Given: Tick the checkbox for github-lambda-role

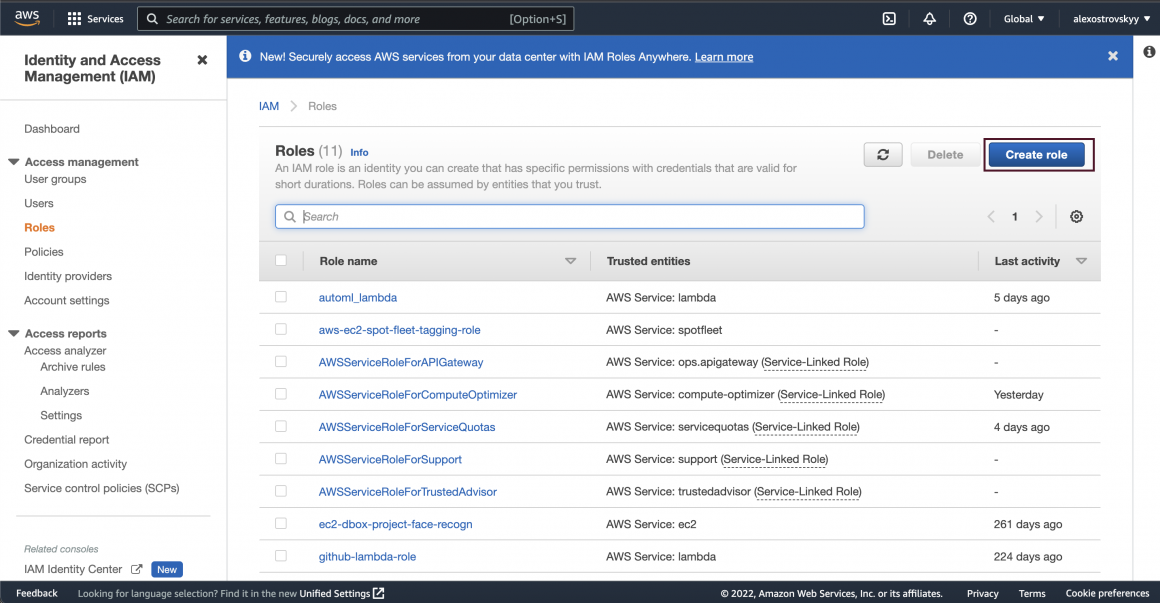Looking at the screenshot, I should [281, 556].
